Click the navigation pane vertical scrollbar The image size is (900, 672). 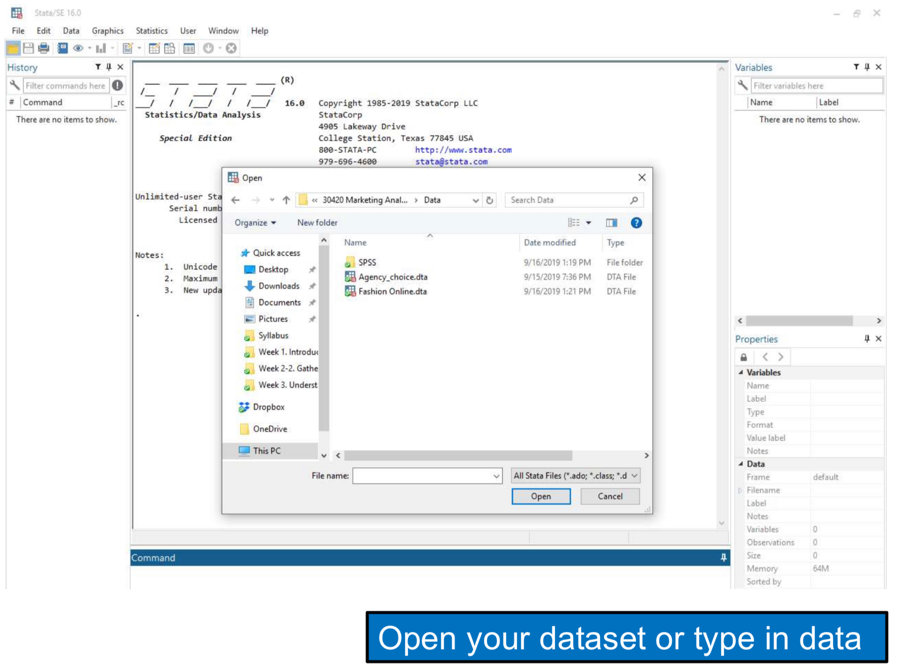click(x=324, y=339)
